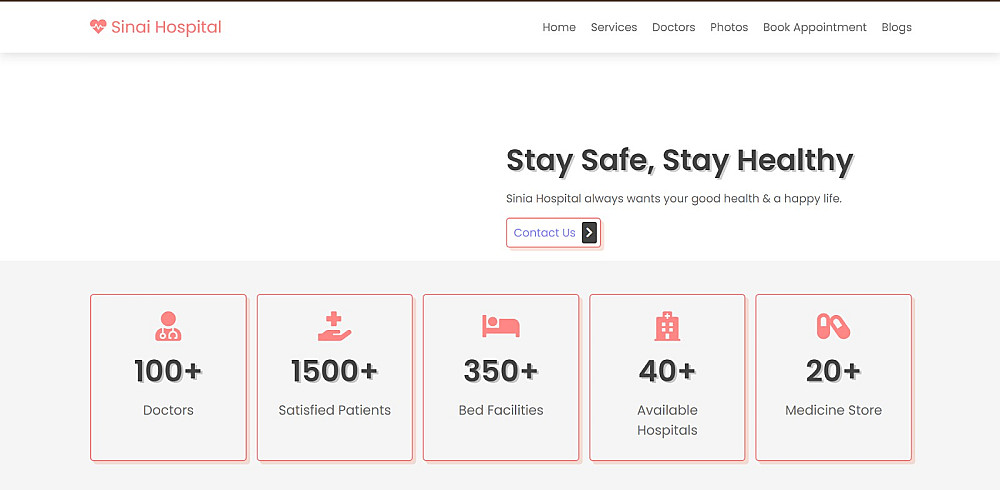Click the 40+ counter
Image resolution: width=1000 pixels, height=490 pixels.
[667, 371]
